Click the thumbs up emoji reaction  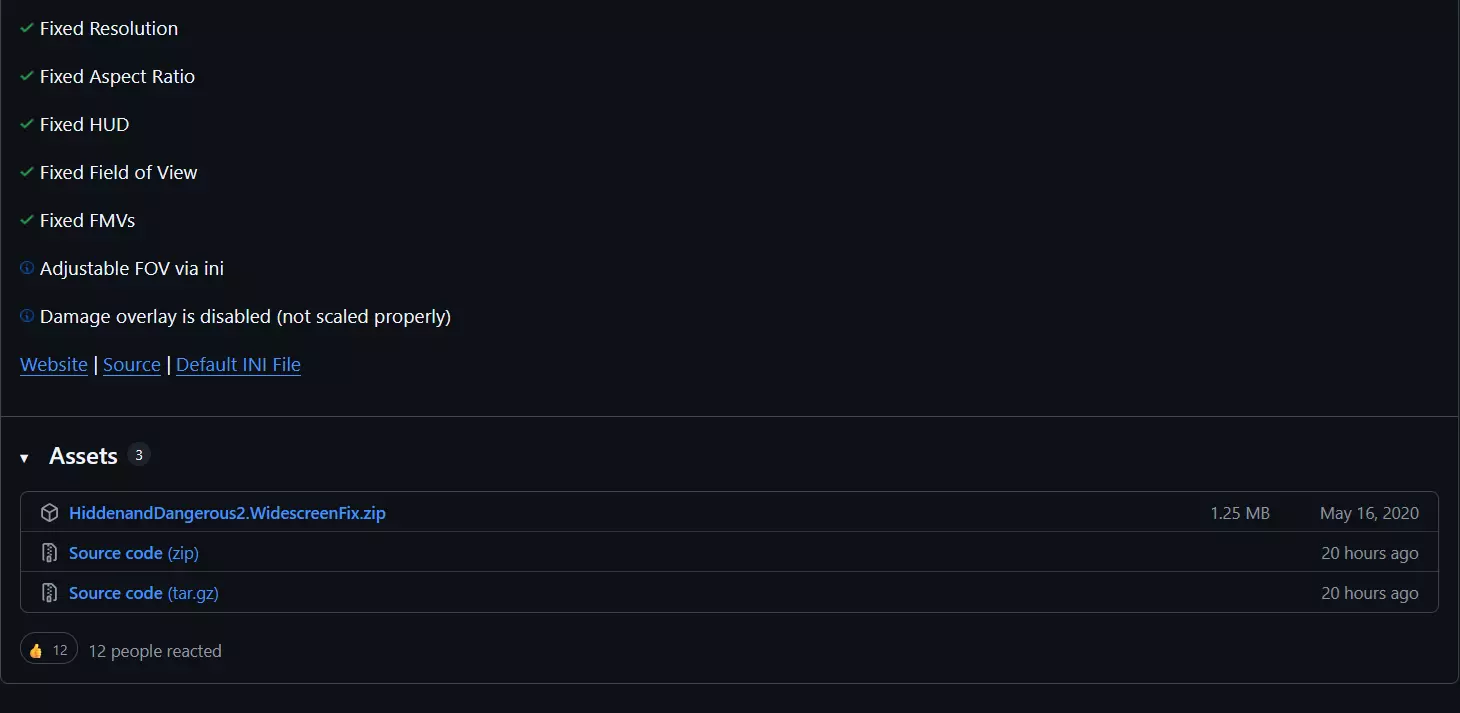point(36,651)
